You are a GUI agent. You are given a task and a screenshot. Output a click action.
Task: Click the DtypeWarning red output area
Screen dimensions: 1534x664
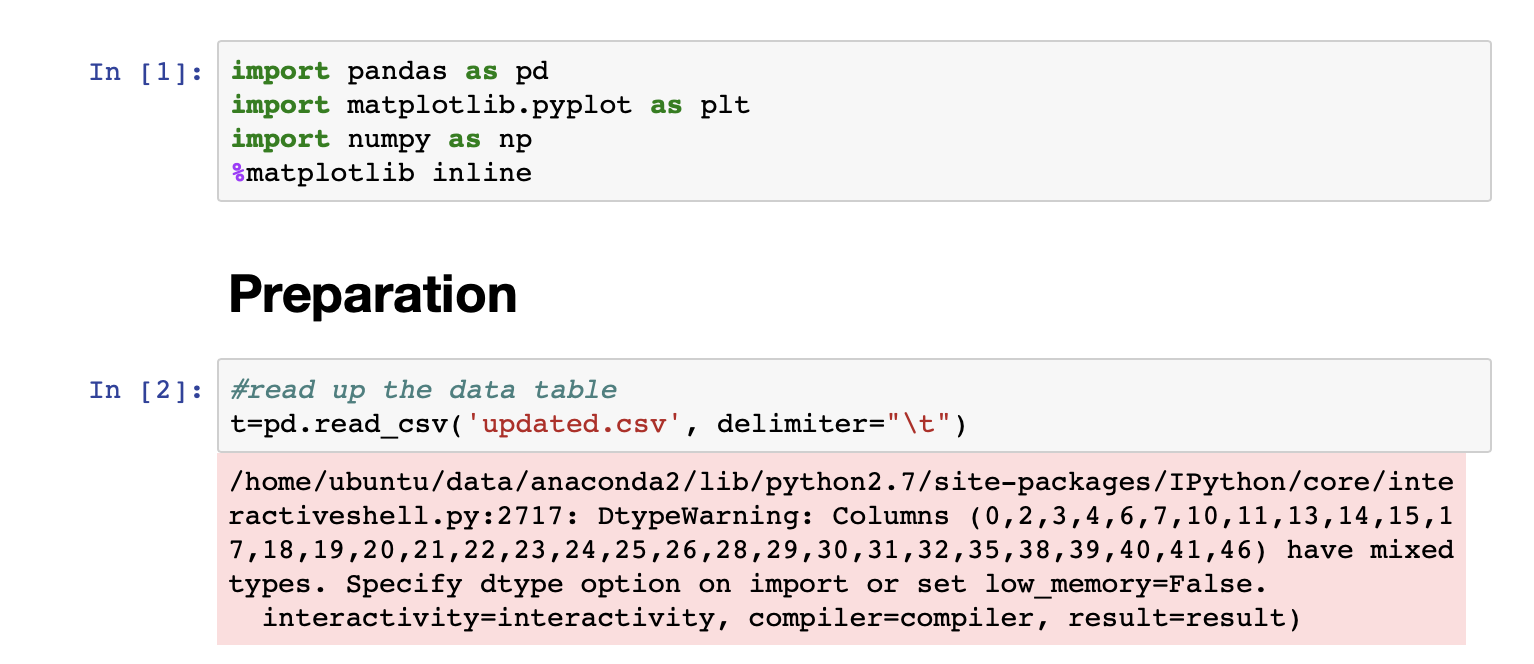tap(841, 549)
